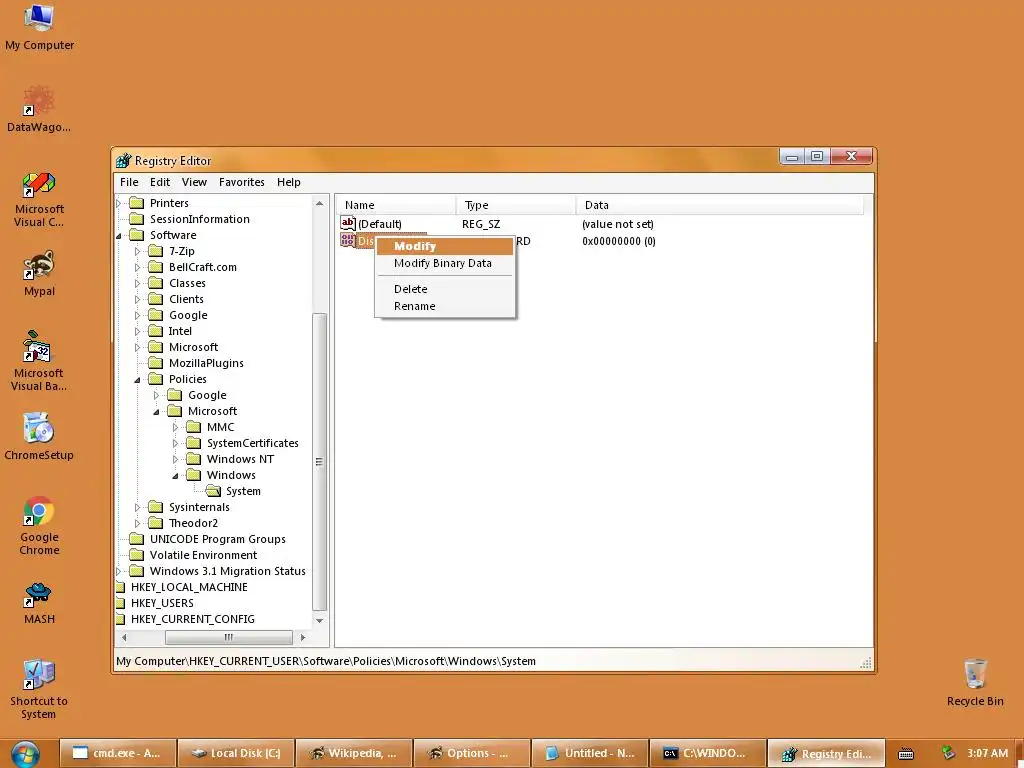Expand the Intel key

pyautogui.click(x=137, y=331)
